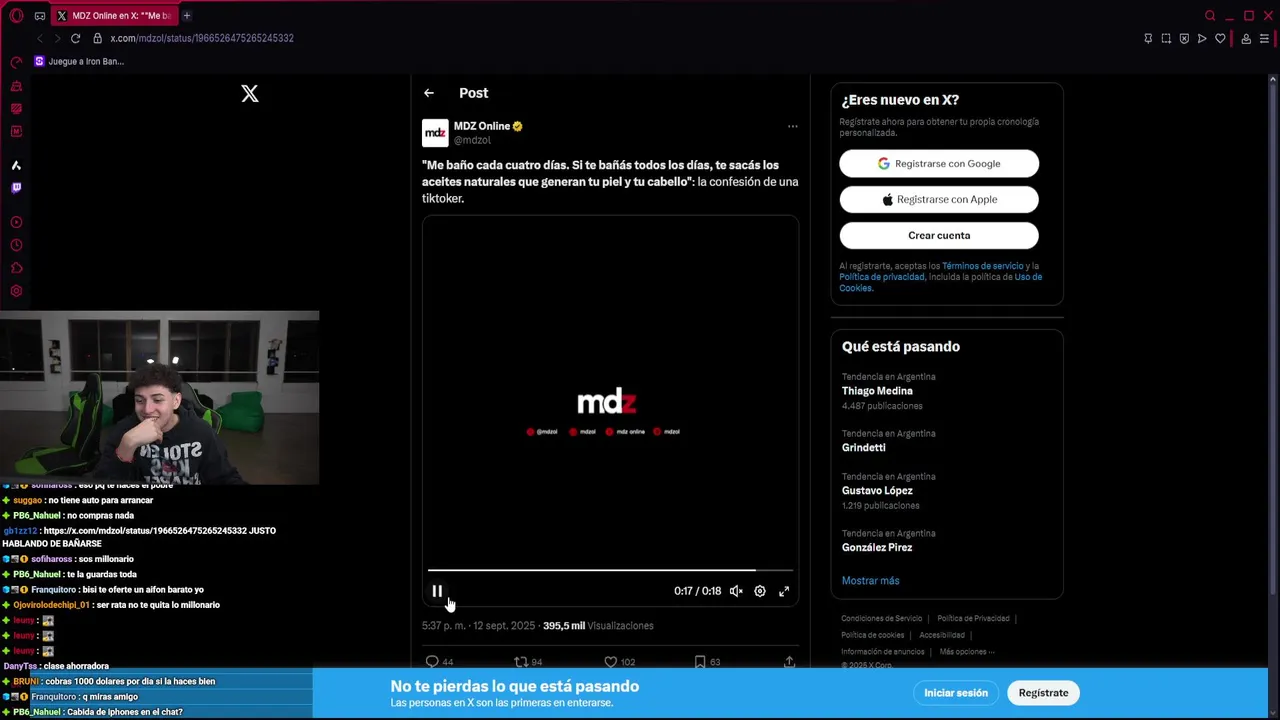Open Twitch panel in Opera sidebar

16,188
